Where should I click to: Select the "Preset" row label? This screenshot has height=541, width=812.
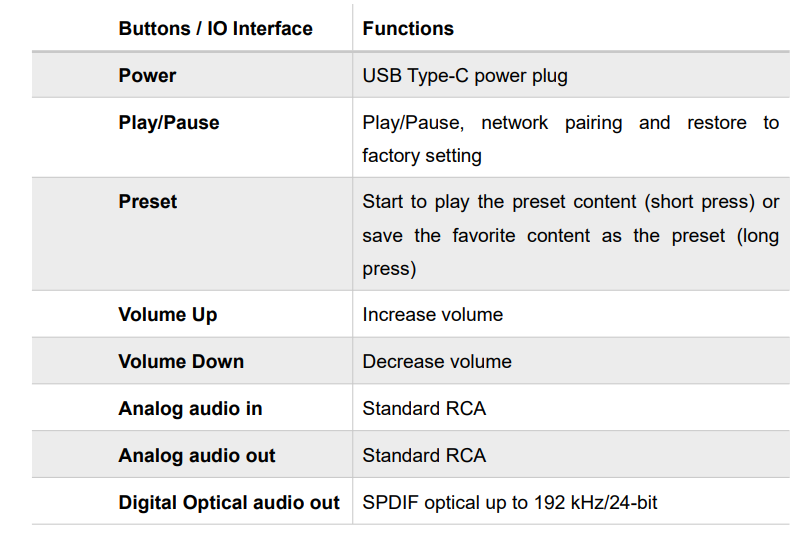click(x=148, y=201)
